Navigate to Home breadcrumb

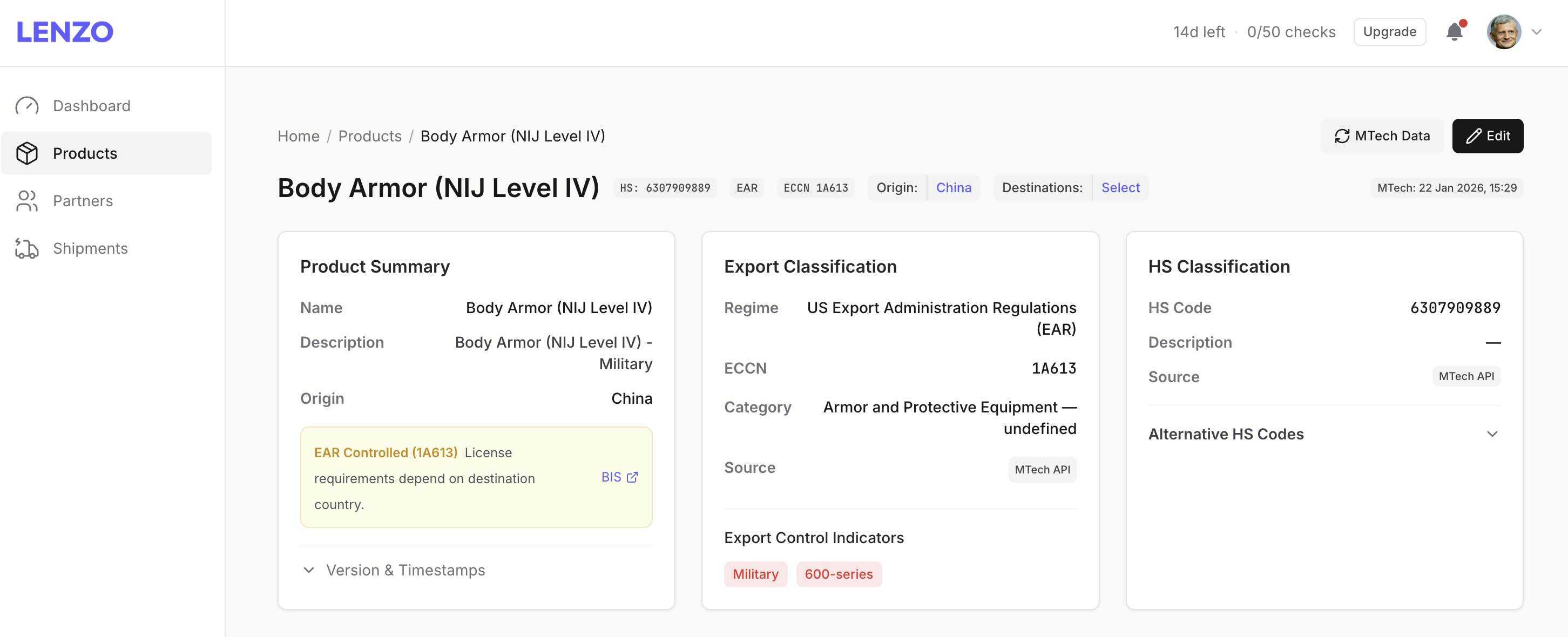pos(298,135)
